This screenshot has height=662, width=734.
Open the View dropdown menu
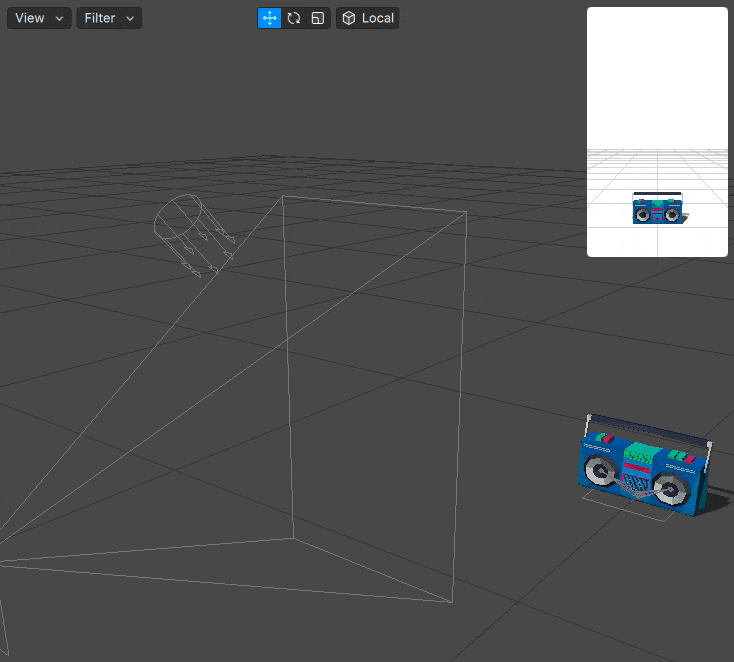tap(39, 18)
